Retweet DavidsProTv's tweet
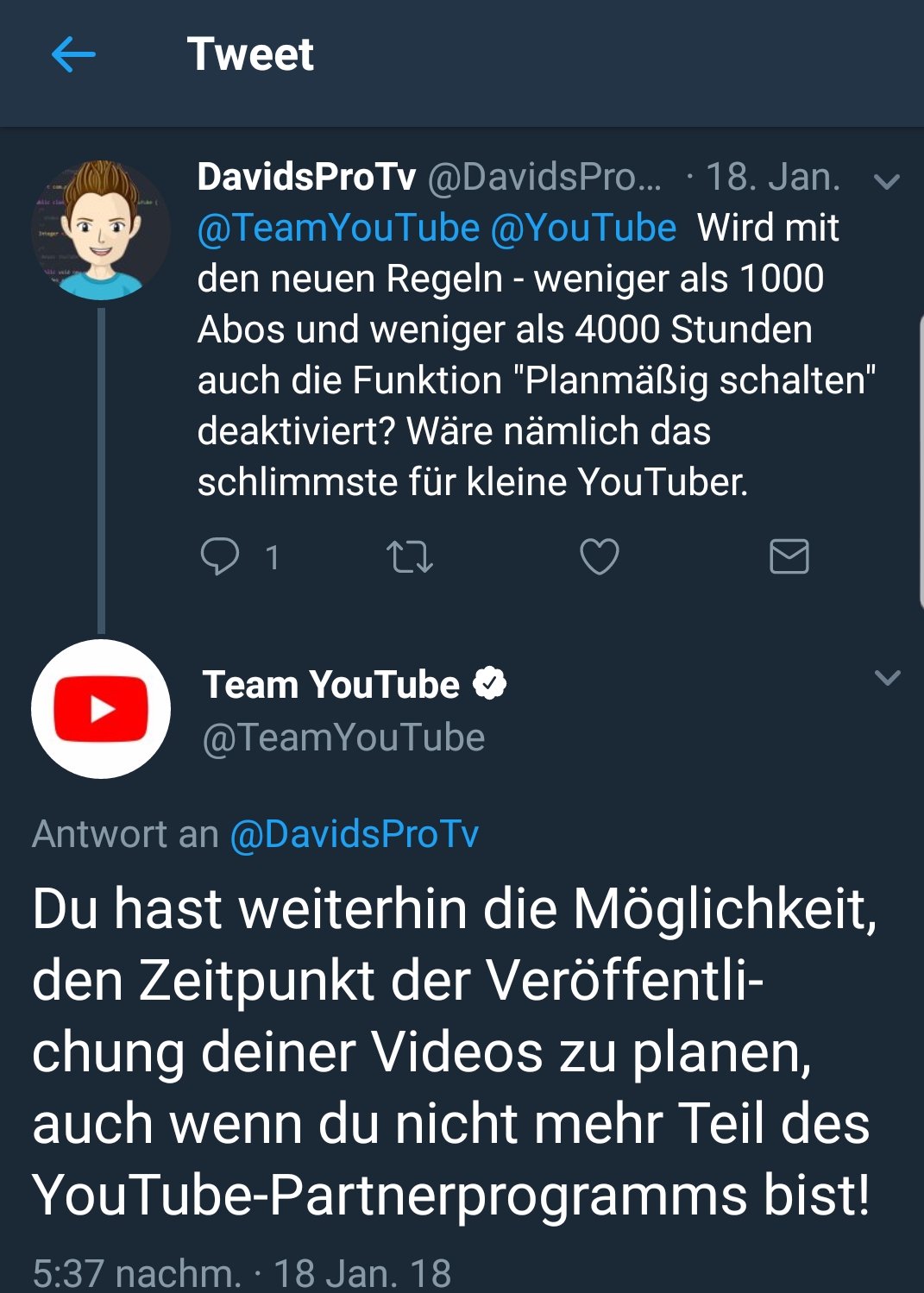The height and width of the screenshot is (1293, 924). pyautogui.click(x=409, y=556)
